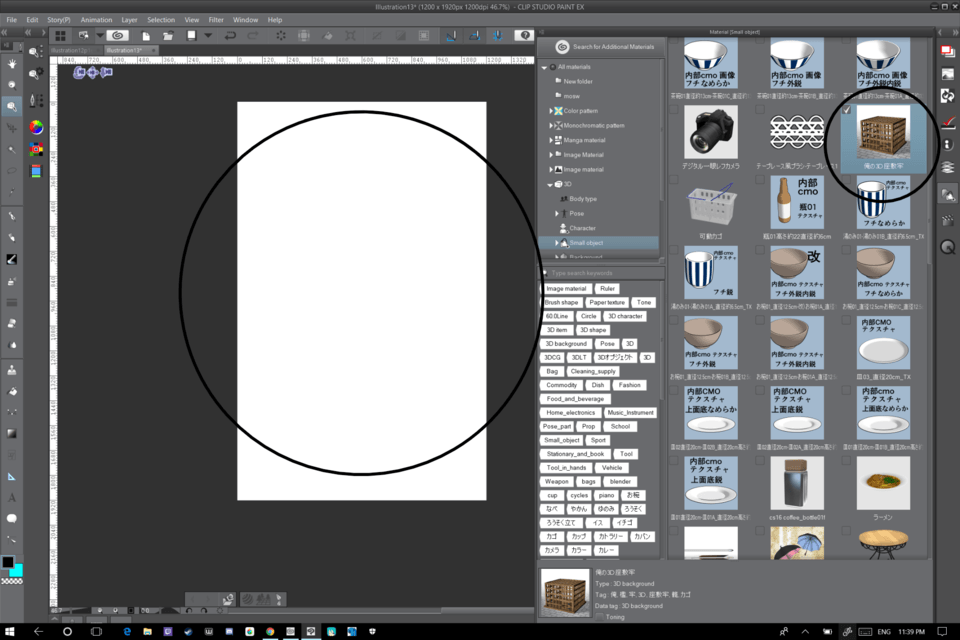Expand the Color pattern folder
960x640 pixels.
550,111
